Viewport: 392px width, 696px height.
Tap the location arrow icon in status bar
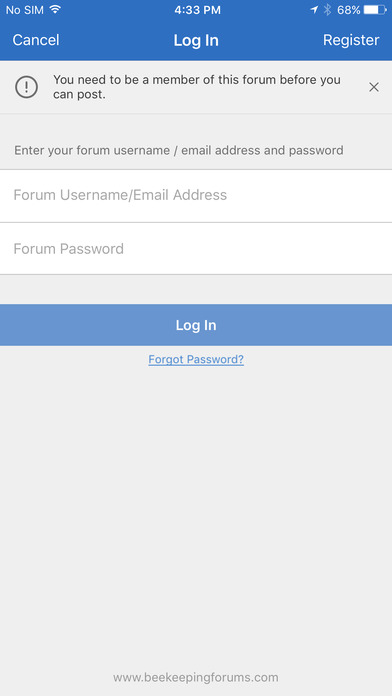314,10
